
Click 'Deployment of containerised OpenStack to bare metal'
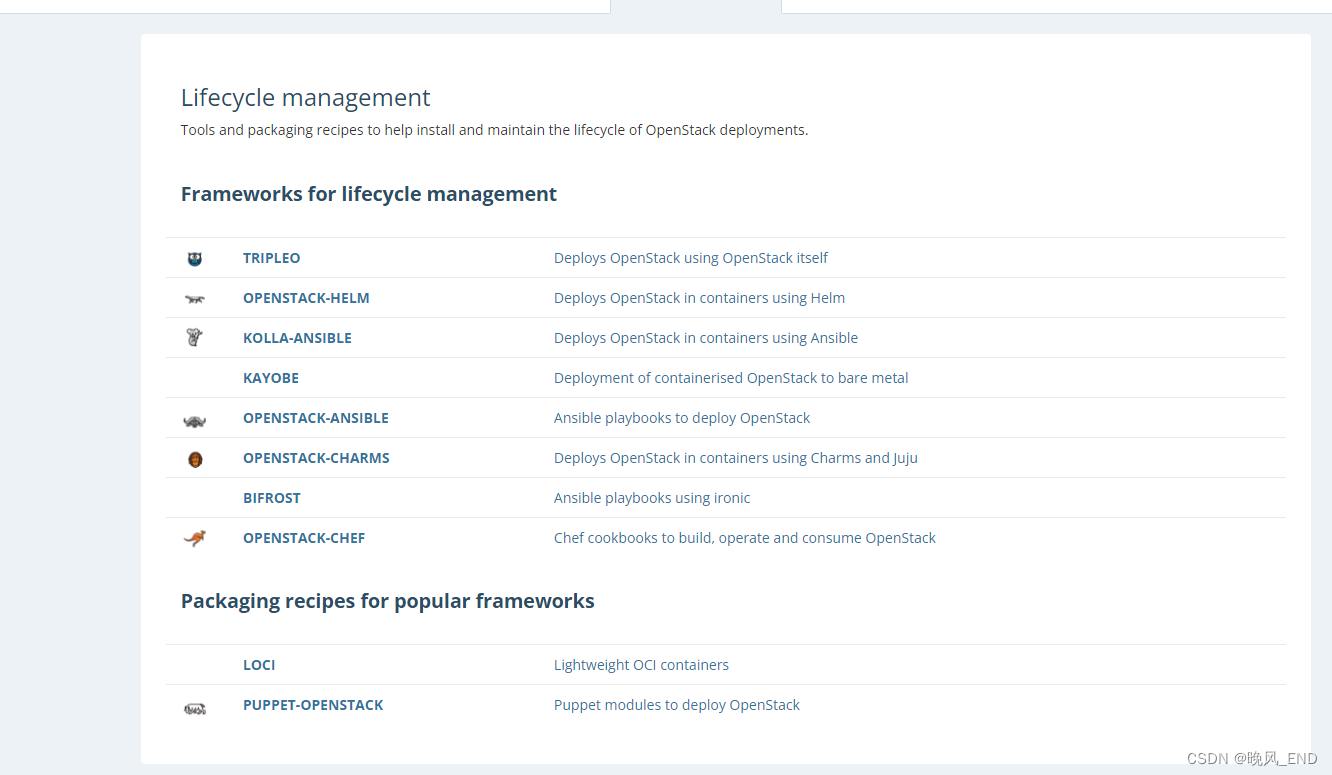tap(731, 378)
